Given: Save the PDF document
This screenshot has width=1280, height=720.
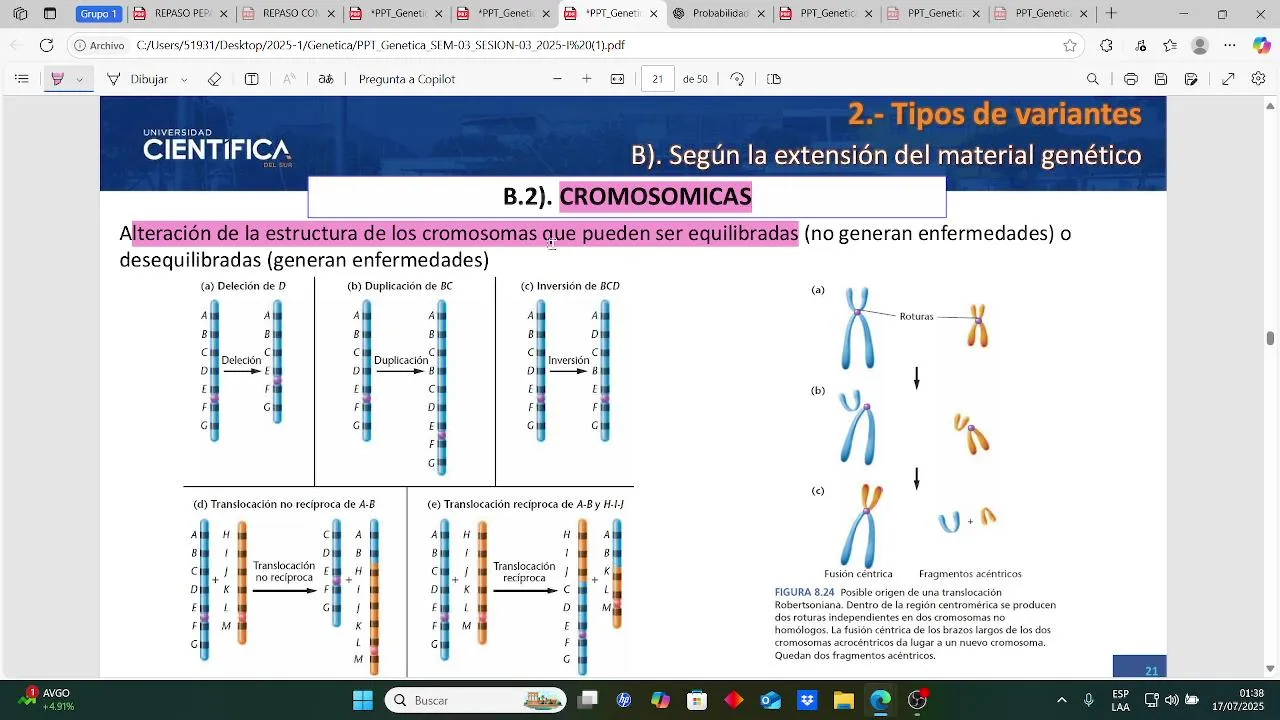Looking at the screenshot, I should coord(1161,79).
